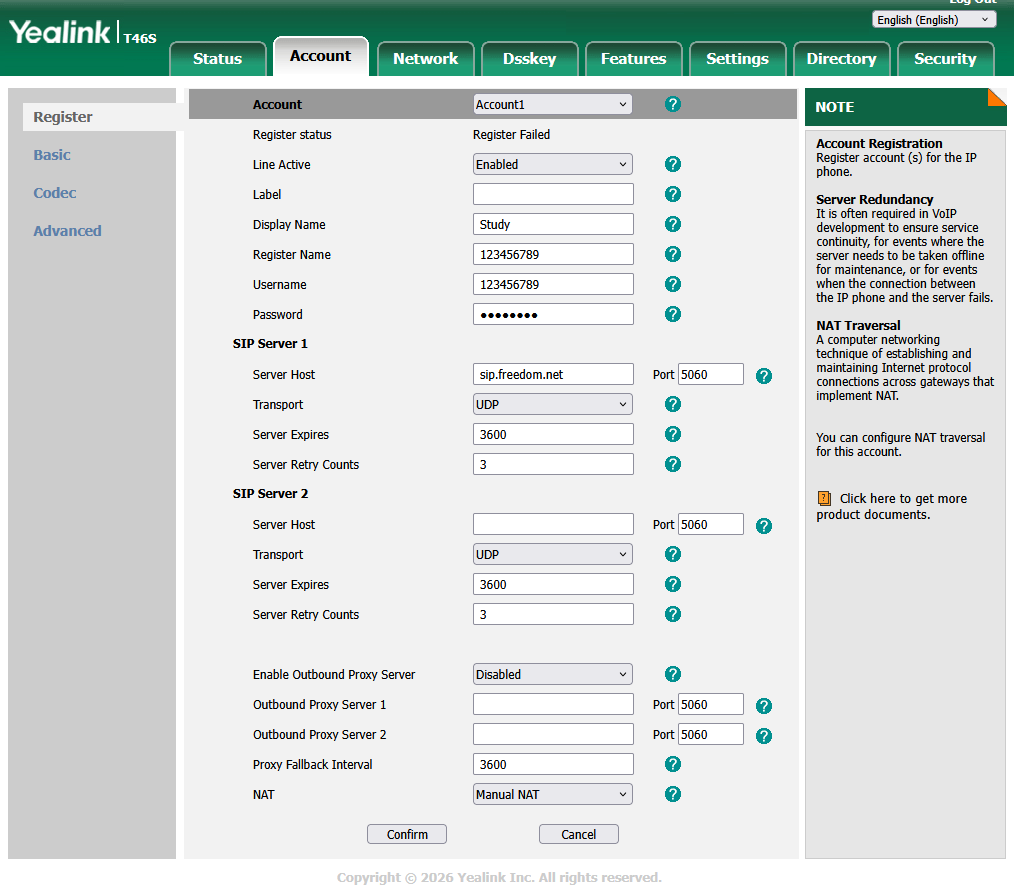
Task: Switch to the Network tab
Action: click(425, 59)
